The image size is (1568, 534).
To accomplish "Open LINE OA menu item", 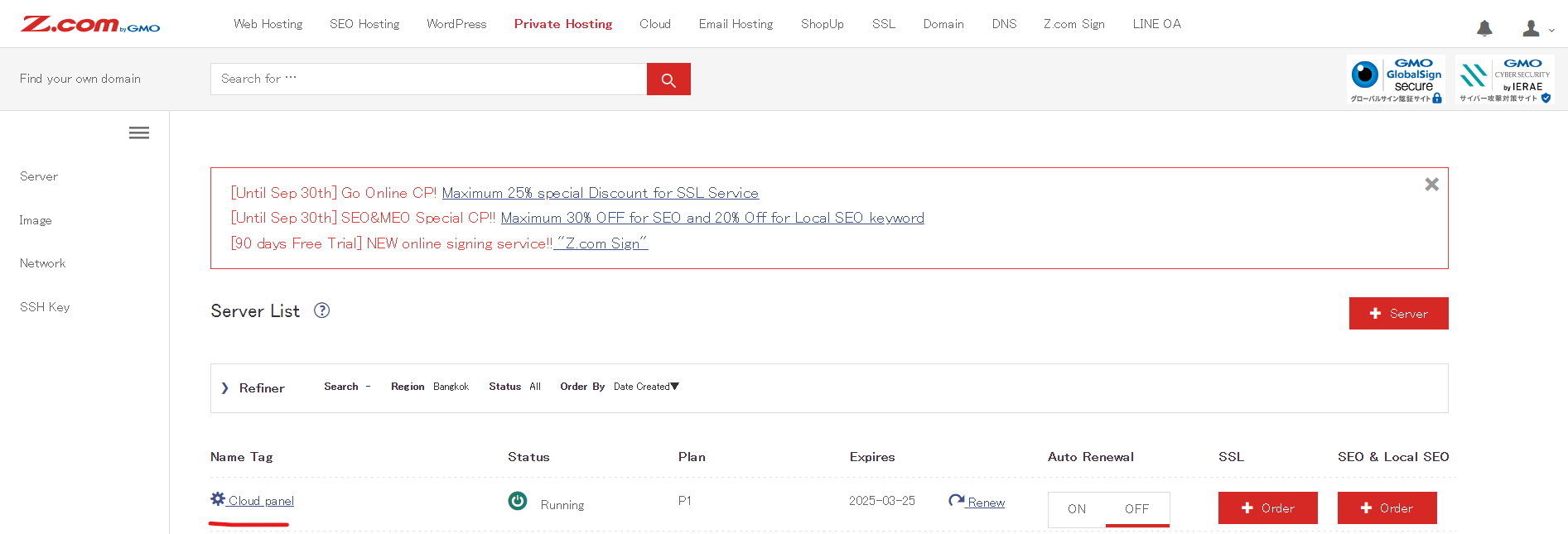I will pos(1157,24).
